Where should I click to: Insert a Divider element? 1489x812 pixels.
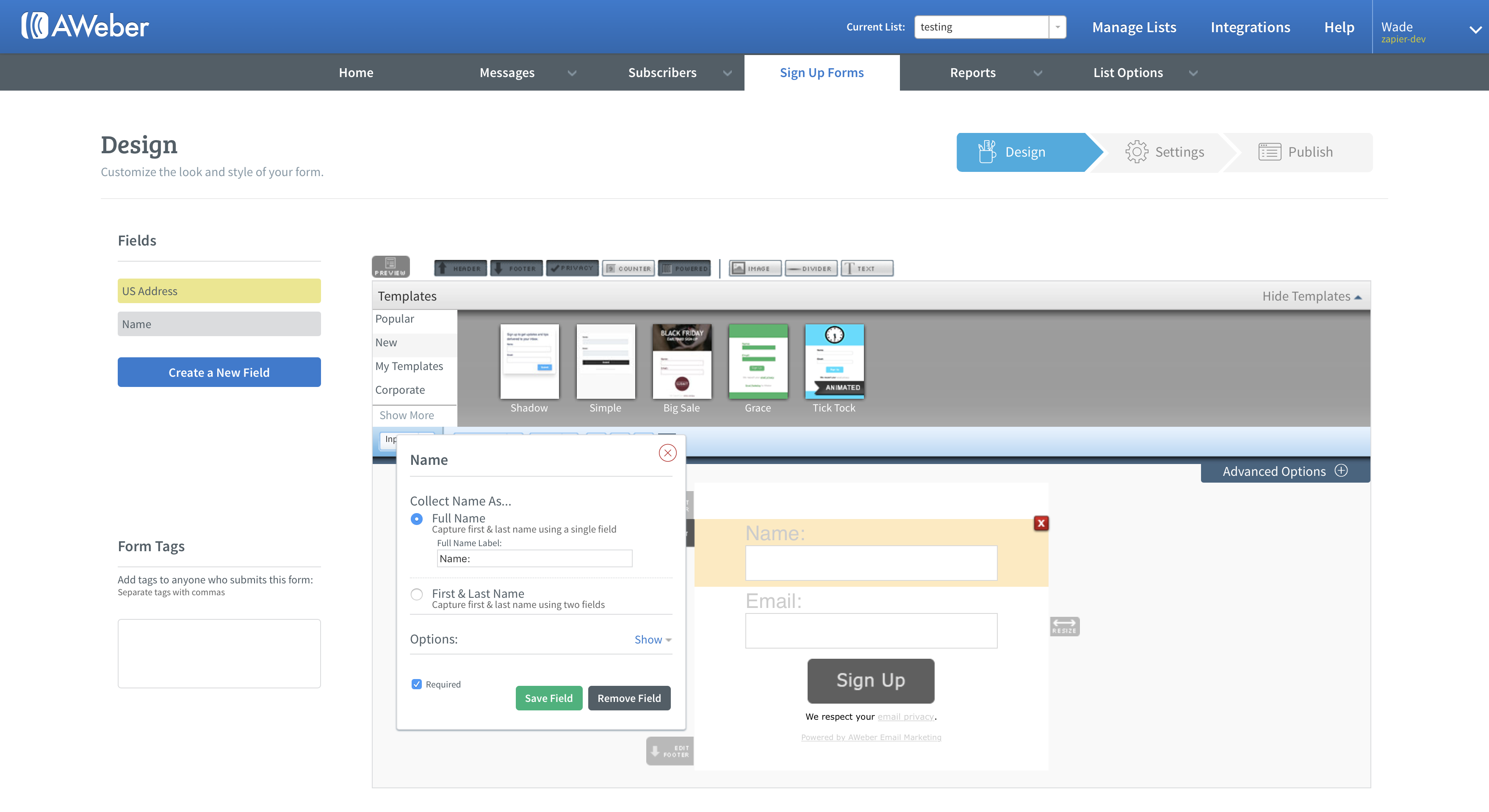coord(811,268)
